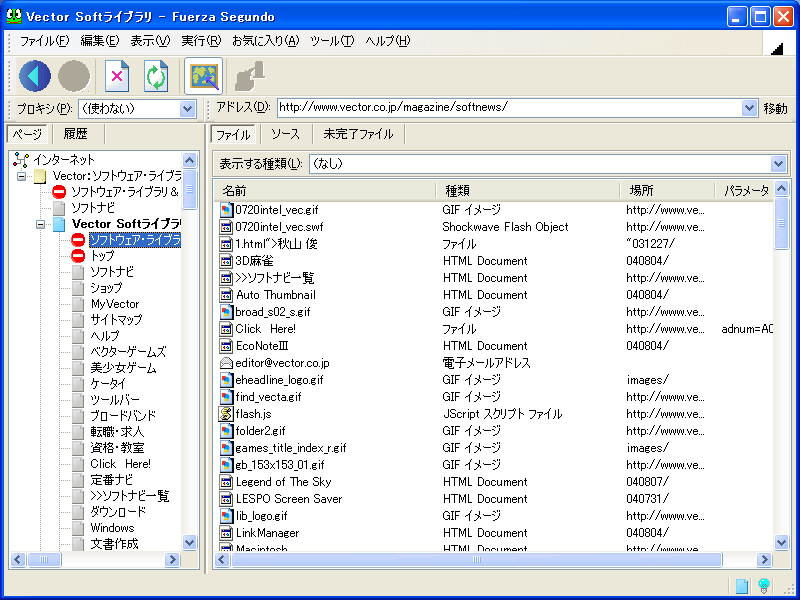This screenshot has width=800, height=600.
Task: Select the サイトマップ tree item
Action: tap(116, 320)
